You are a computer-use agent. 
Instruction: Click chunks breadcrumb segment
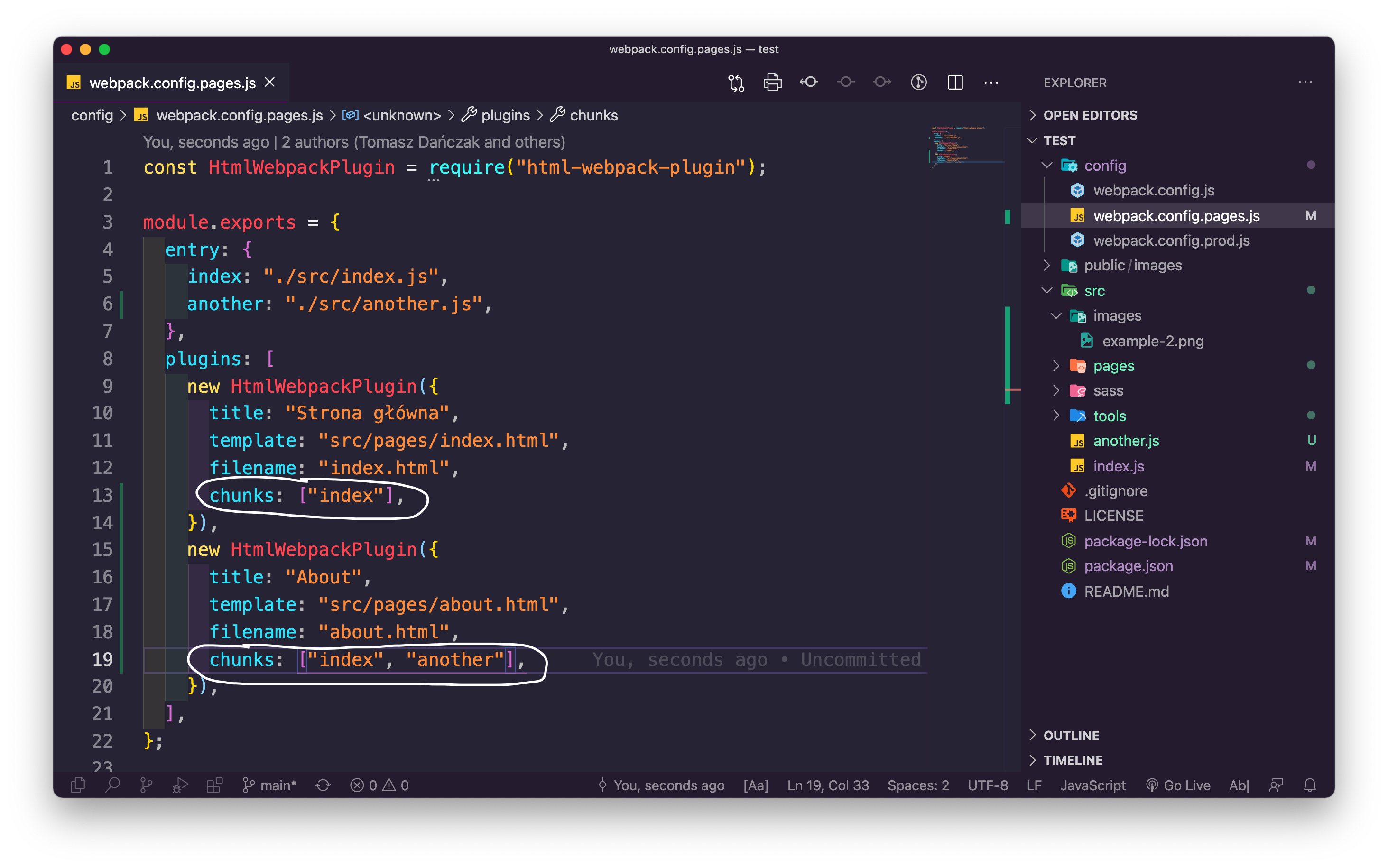(x=584, y=115)
